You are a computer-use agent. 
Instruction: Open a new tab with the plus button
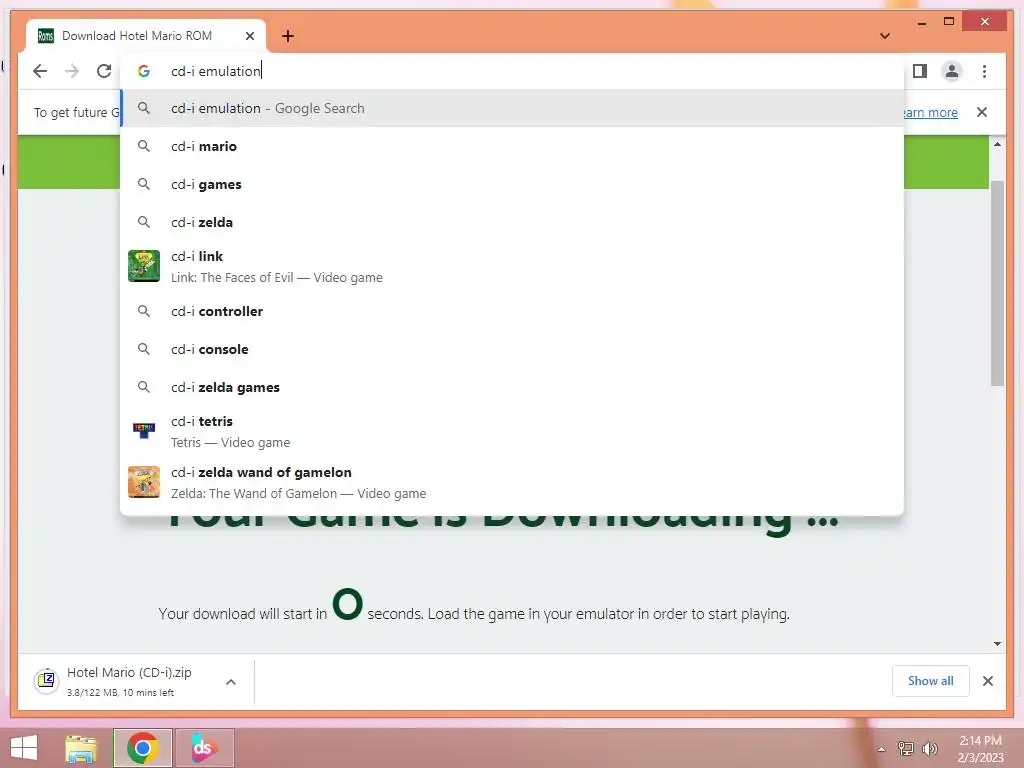tap(288, 36)
